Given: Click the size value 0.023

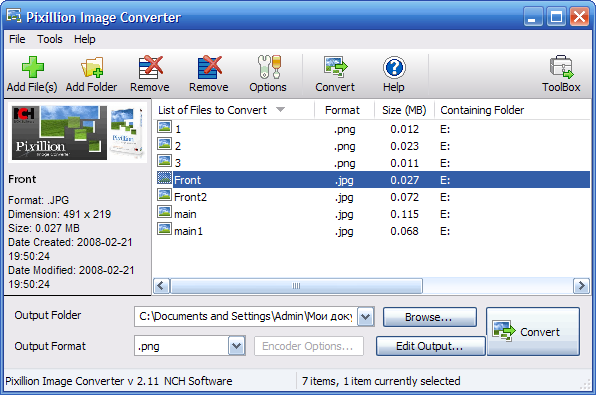Looking at the screenshot, I should click(404, 146).
